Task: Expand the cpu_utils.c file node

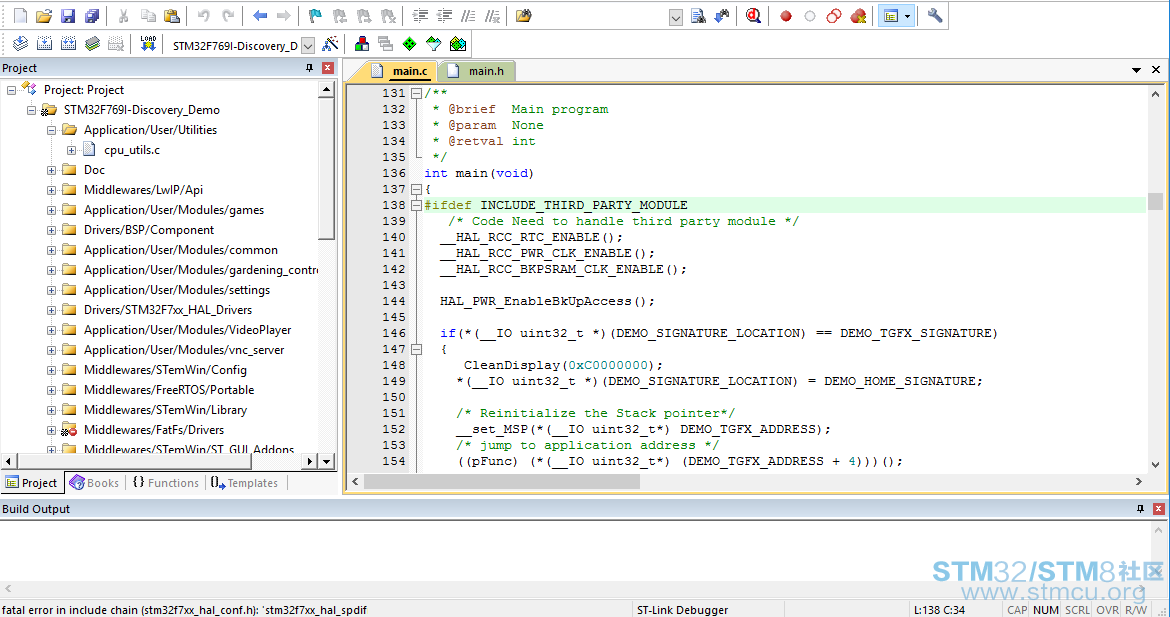Action: click(72, 150)
